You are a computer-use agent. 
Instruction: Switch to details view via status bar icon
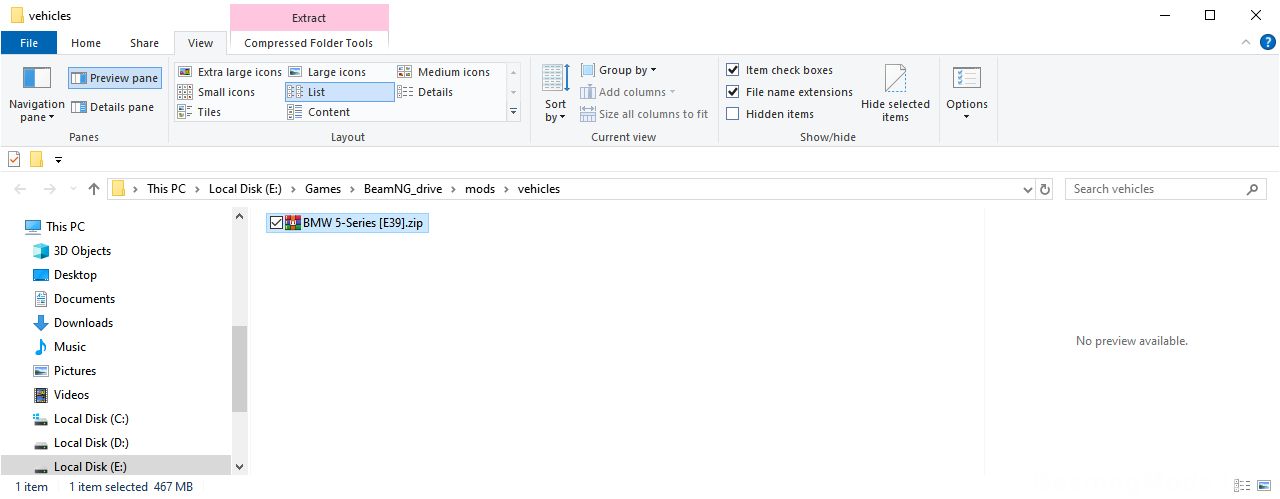[1242, 486]
